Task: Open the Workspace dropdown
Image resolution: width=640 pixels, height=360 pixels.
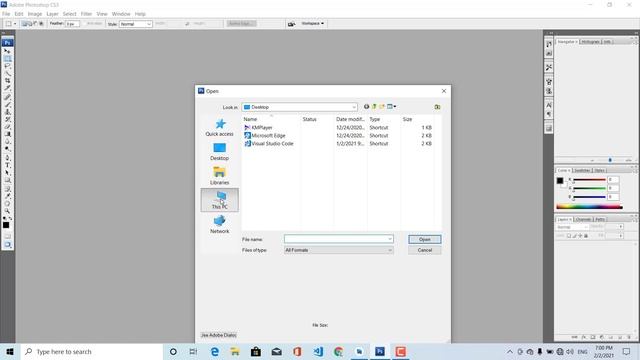Action: [313, 23]
